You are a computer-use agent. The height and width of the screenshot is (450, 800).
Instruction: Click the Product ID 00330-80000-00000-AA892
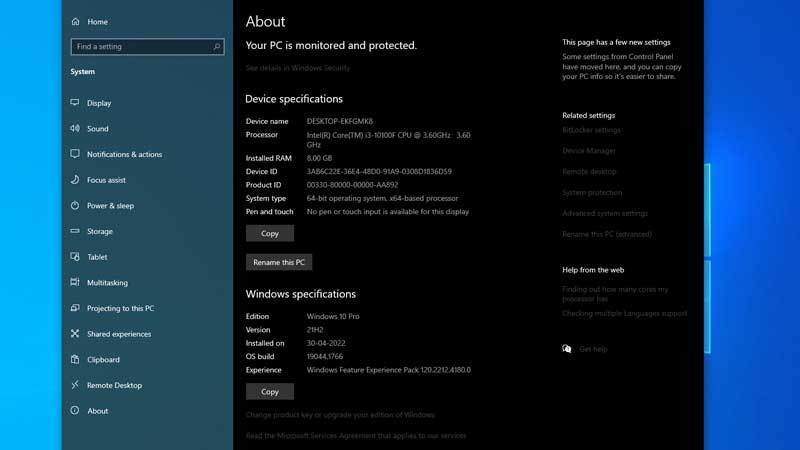pyautogui.click(x=352, y=185)
